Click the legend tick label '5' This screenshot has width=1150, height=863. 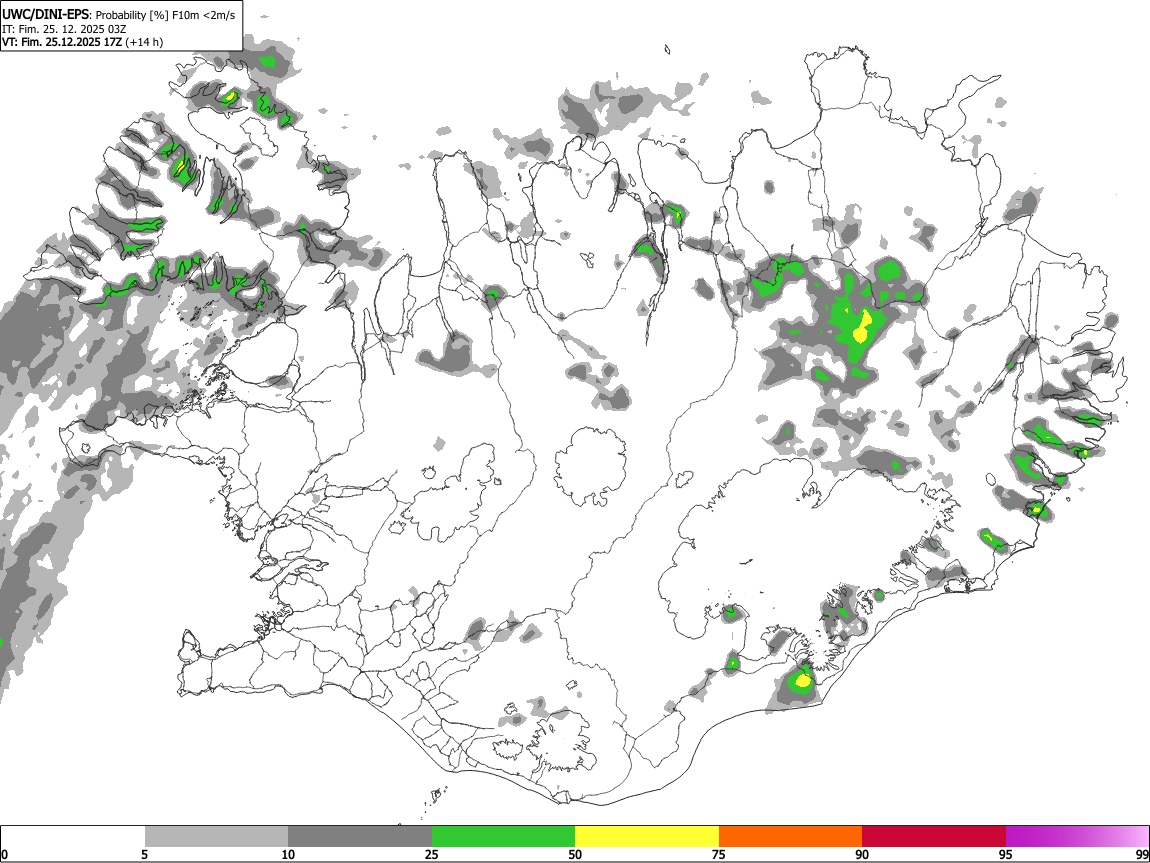(144, 854)
